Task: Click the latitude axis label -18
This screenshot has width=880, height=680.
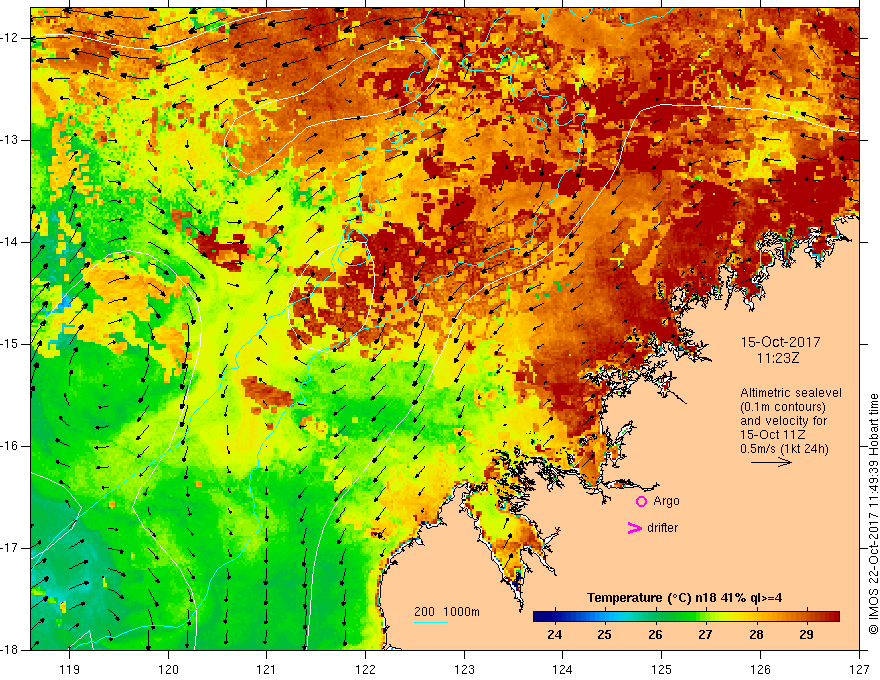Action: [10, 650]
